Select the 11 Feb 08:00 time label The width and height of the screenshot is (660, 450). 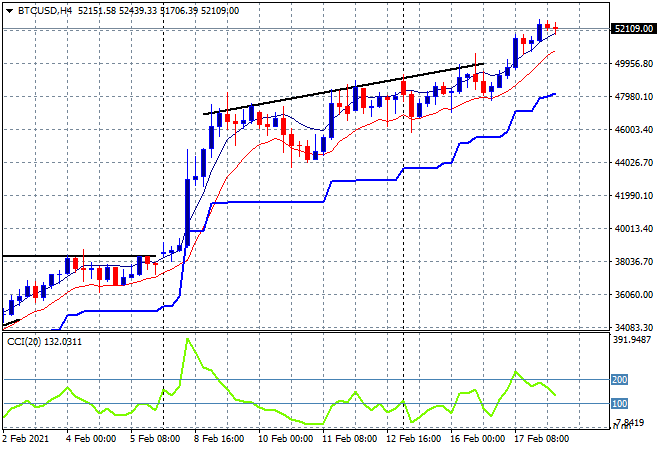pyautogui.click(x=349, y=439)
